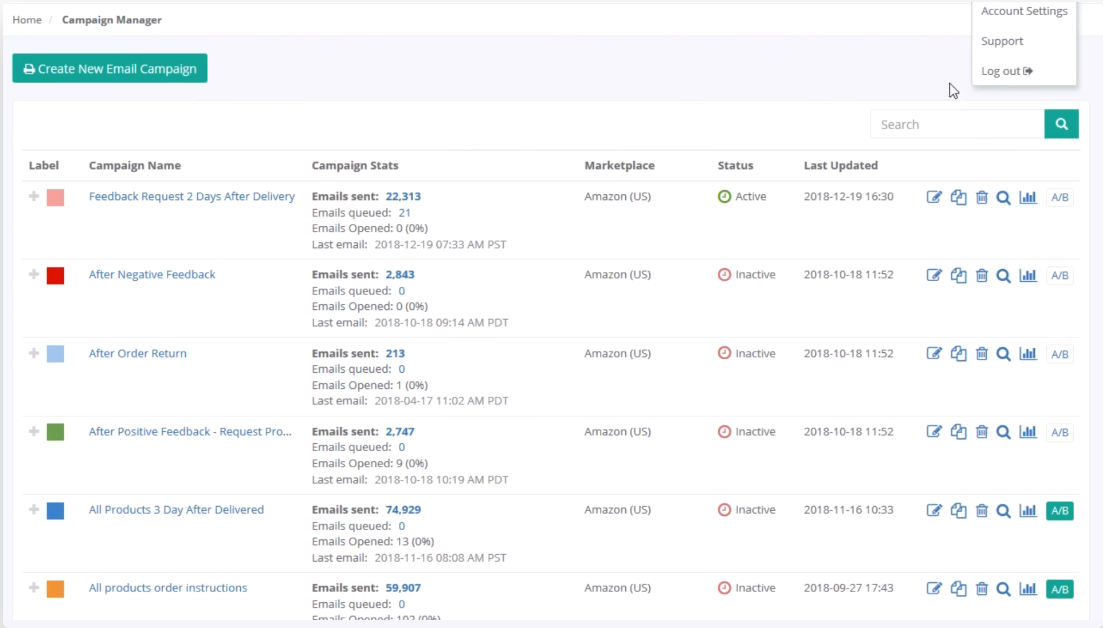Edit the All products order instructions campaign
The height and width of the screenshot is (628, 1103).
pos(934,589)
